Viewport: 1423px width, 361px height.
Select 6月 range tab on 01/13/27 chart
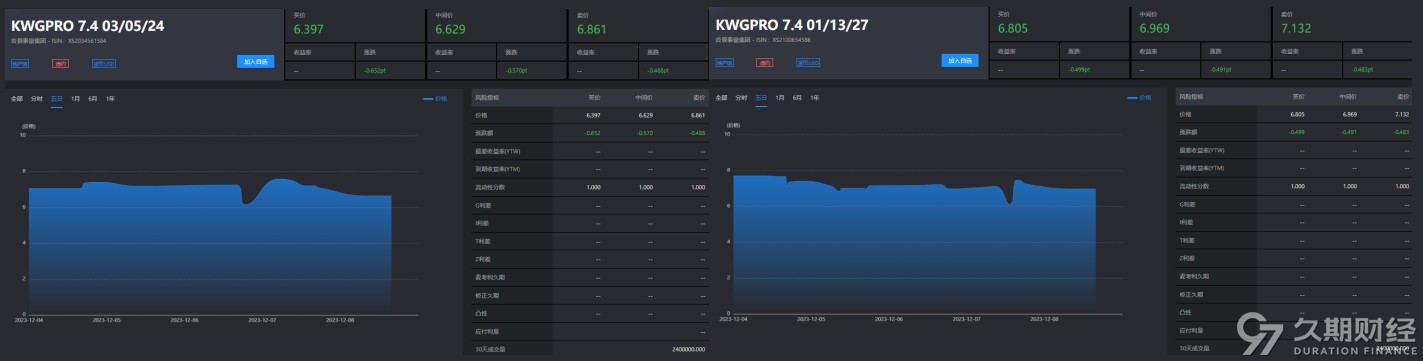pyautogui.click(x=797, y=98)
